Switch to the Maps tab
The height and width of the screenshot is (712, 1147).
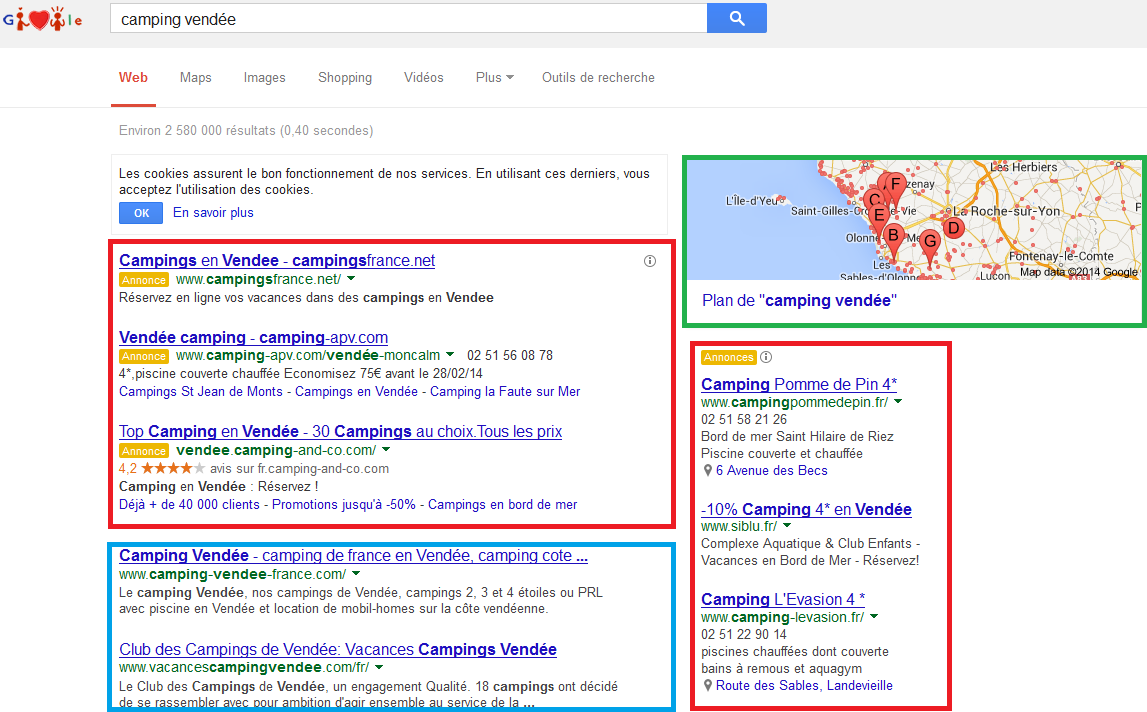(x=195, y=77)
